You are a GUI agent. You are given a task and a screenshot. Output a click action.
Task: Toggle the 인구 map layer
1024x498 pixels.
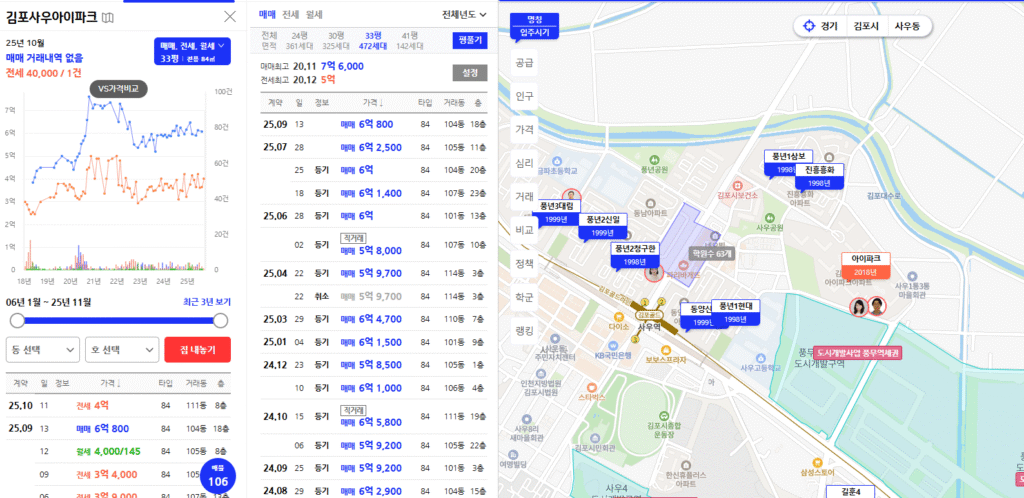(524, 96)
